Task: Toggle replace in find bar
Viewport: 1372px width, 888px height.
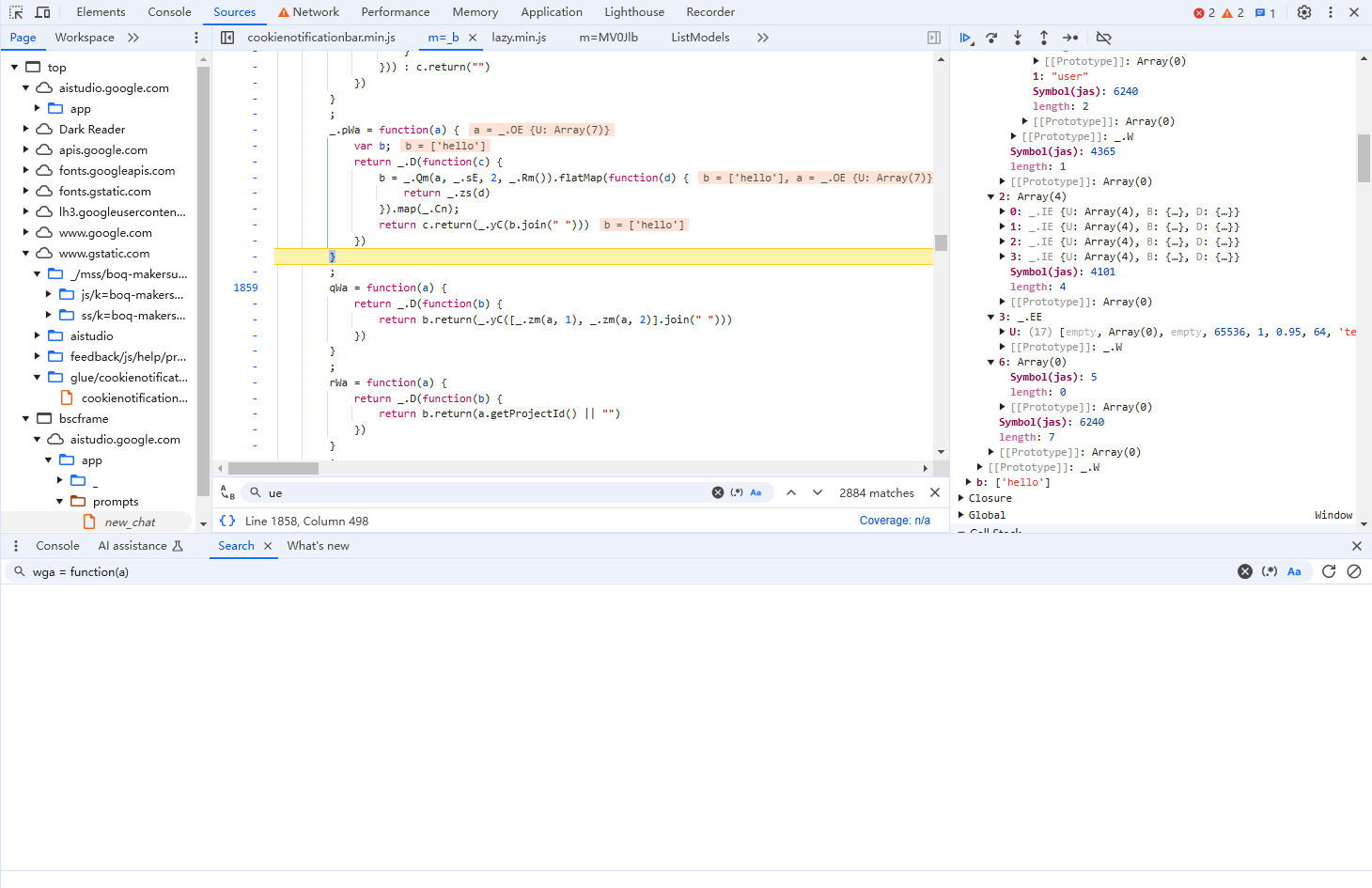Action: pyautogui.click(x=227, y=492)
